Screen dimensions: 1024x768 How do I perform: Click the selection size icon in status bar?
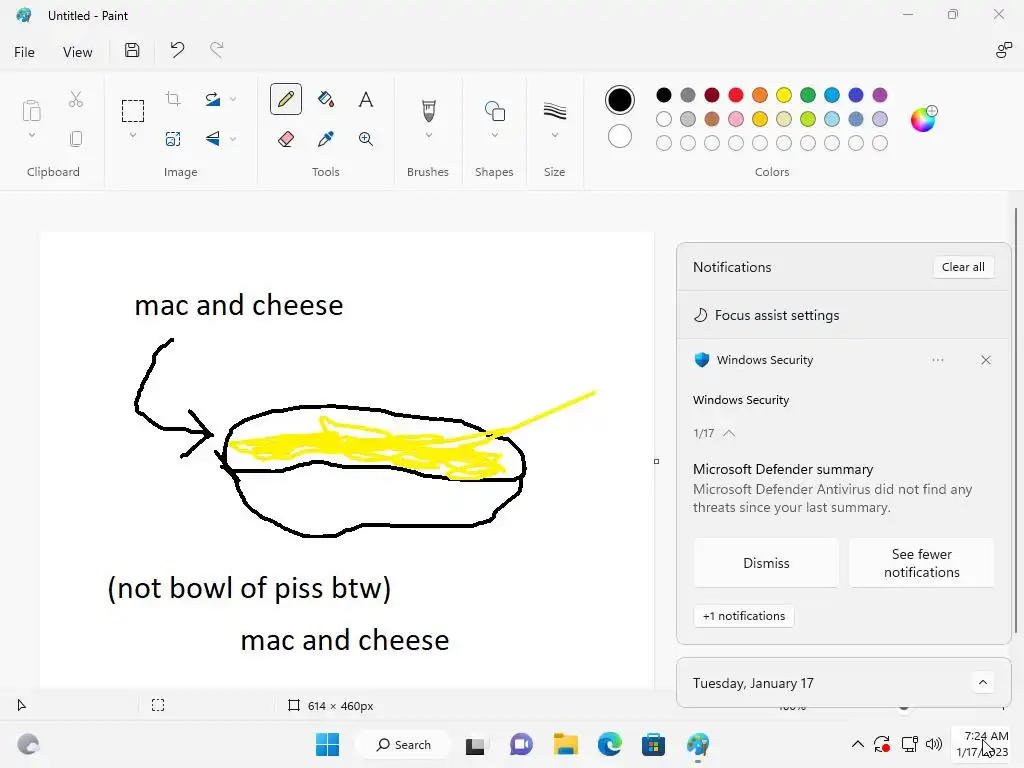pyautogui.click(x=158, y=705)
